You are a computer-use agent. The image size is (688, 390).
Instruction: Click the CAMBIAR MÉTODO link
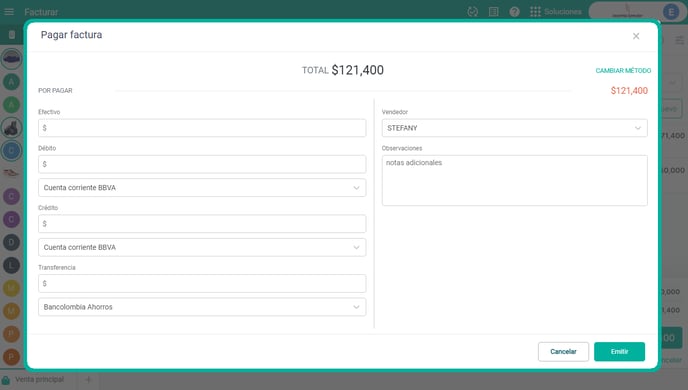(x=623, y=71)
